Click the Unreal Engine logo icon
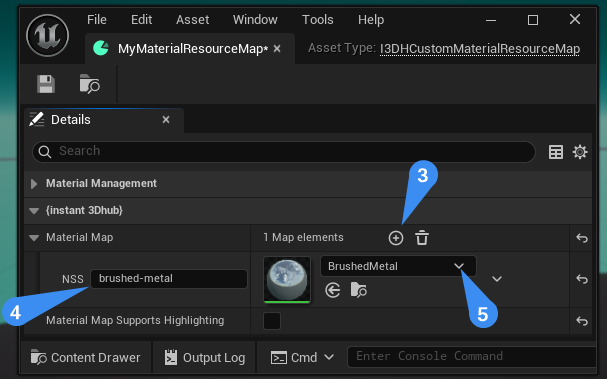The image size is (607, 379). click(x=48, y=35)
